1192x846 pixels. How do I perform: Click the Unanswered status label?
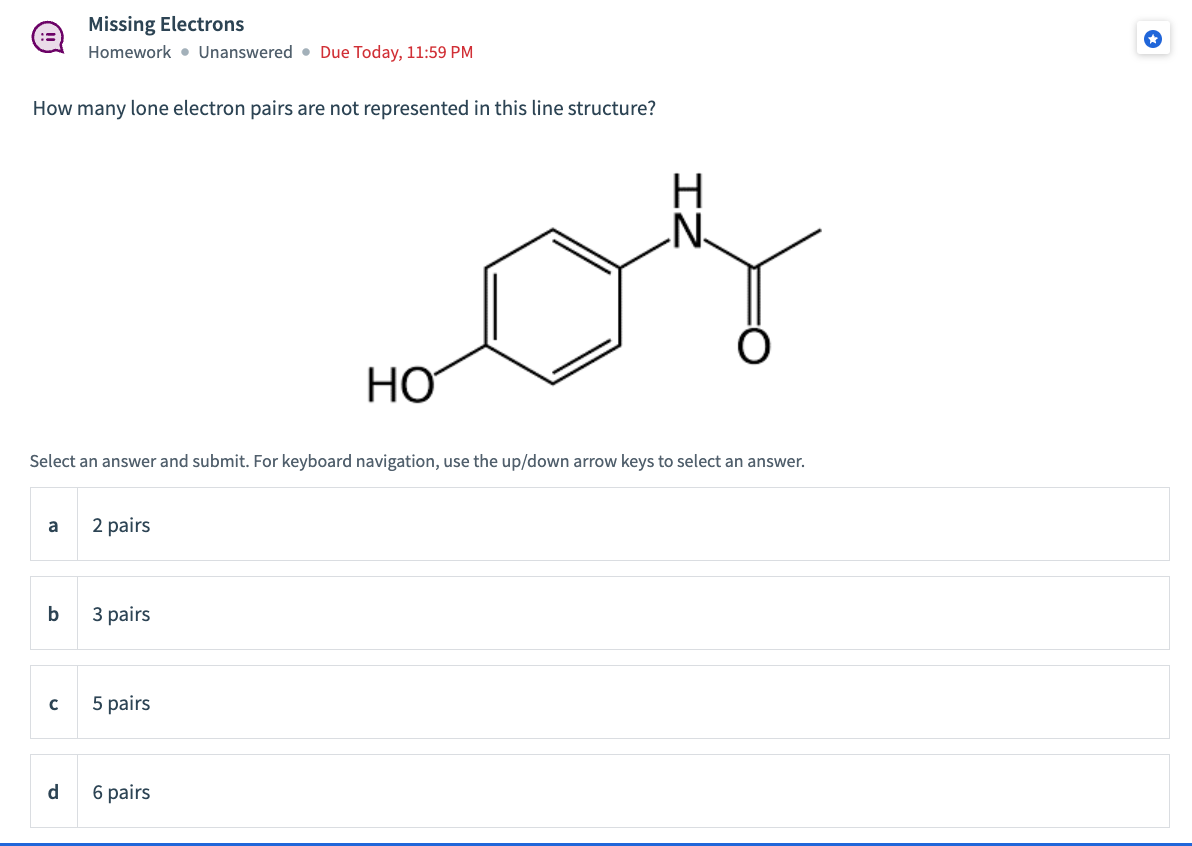tap(245, 52)
